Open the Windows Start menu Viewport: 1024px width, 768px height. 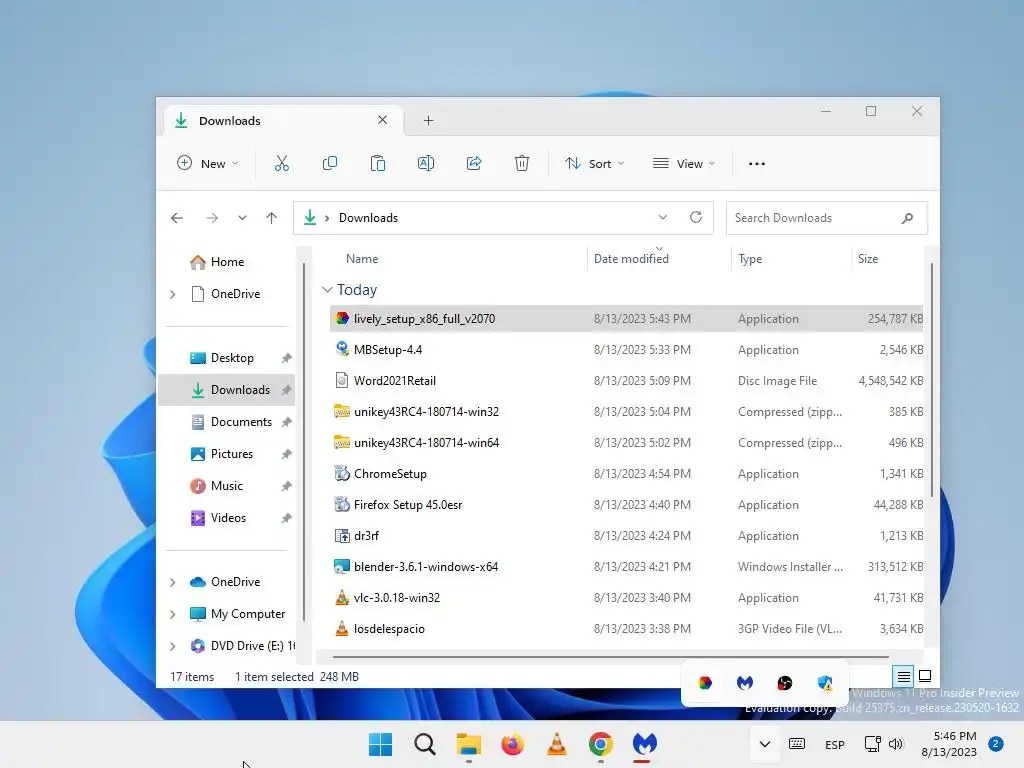click(x=381, y=744)
